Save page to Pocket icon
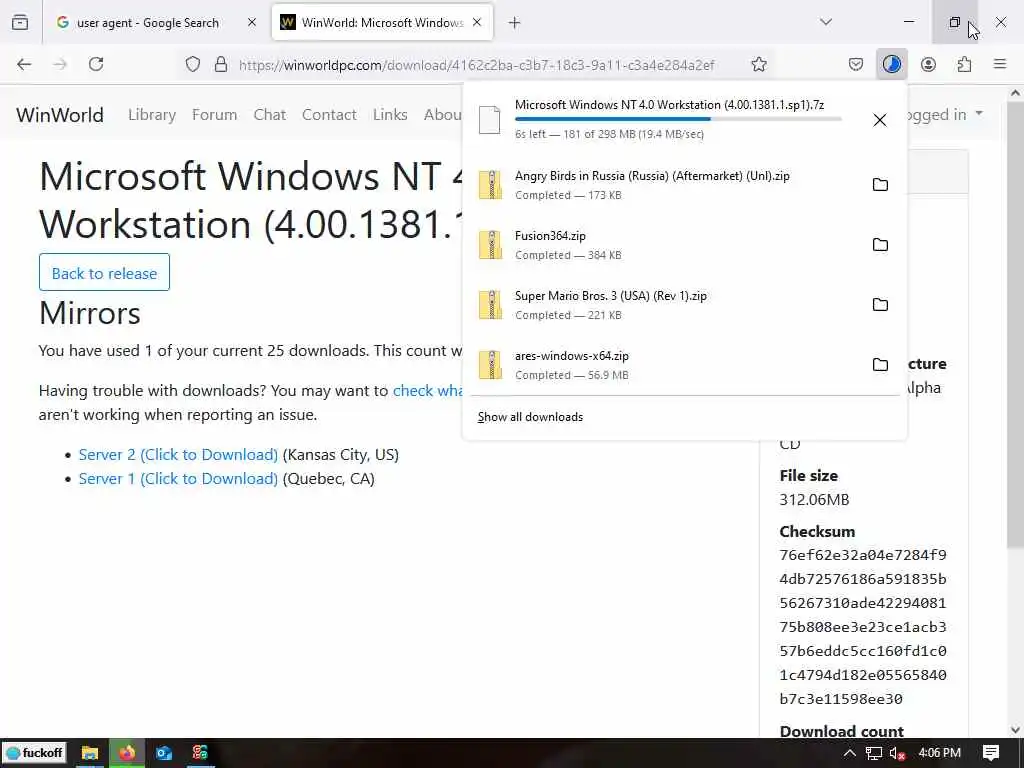Screen dimensions: 1024x768 pyautogui.click(x=856, y=64)
